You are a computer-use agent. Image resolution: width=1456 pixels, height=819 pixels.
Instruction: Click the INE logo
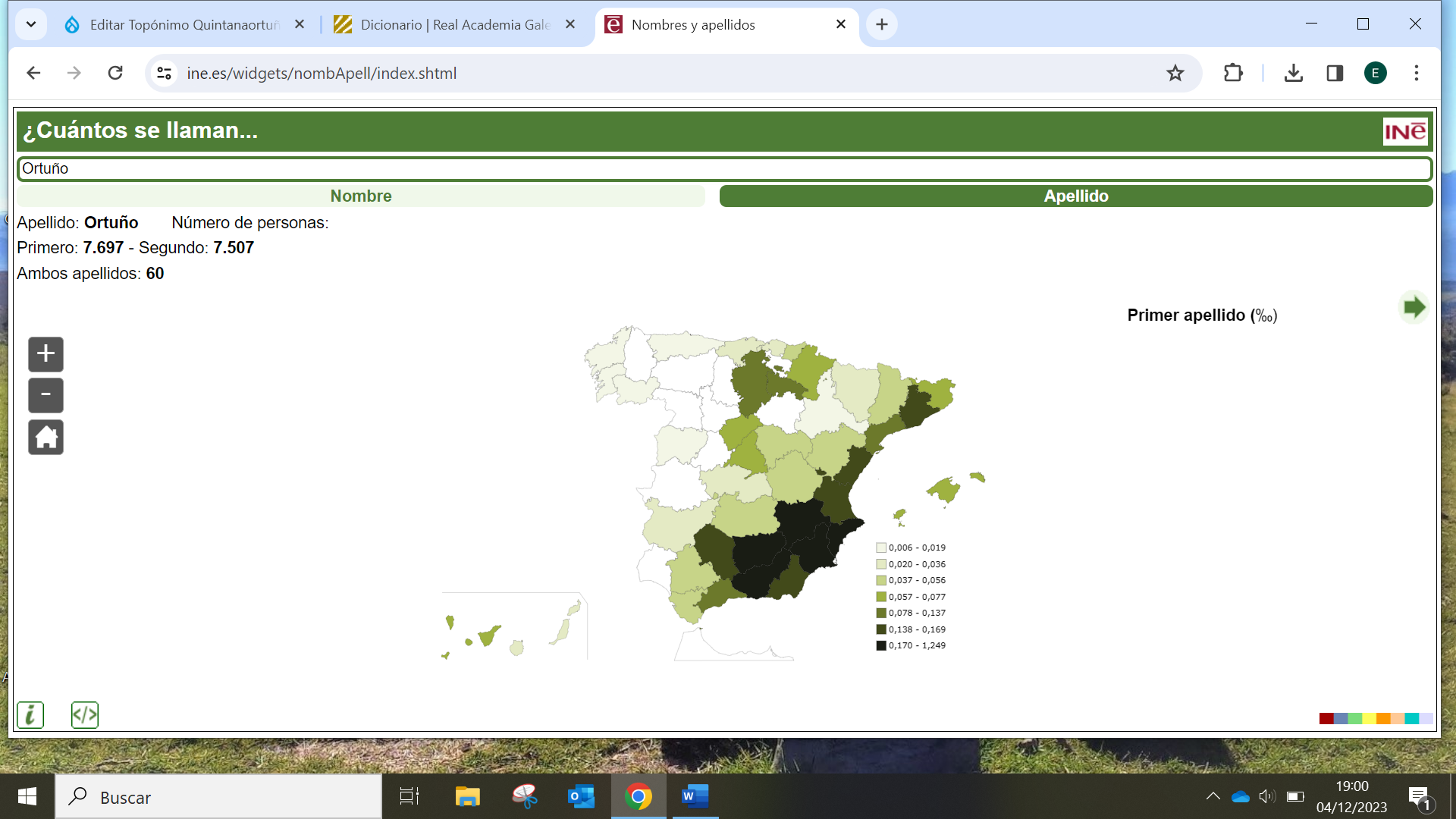[1405, 131]
